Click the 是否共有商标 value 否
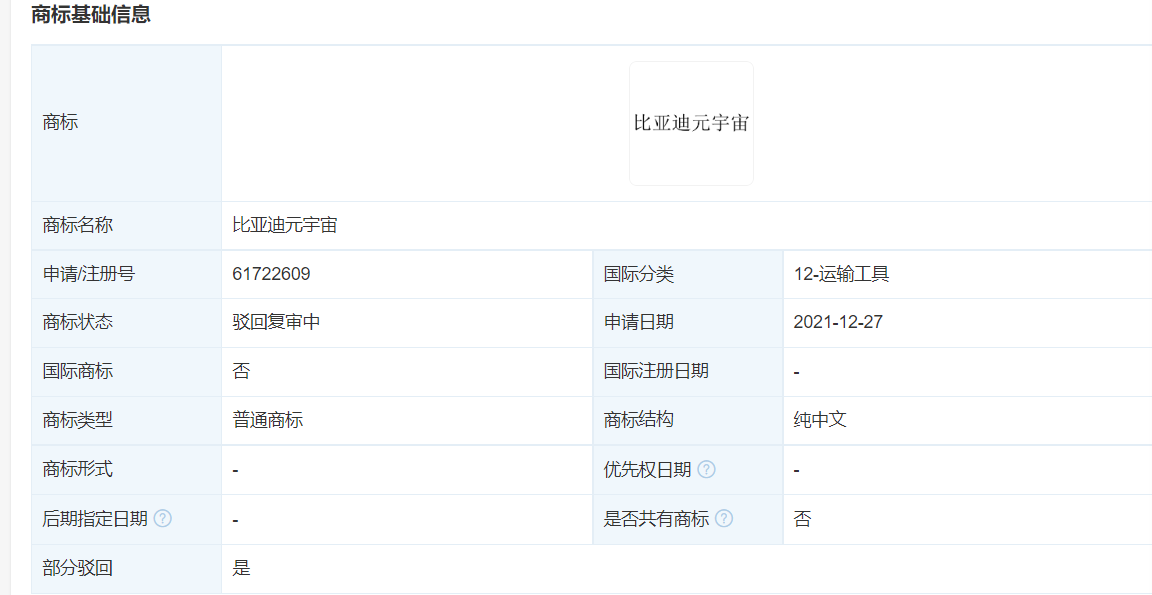The width and height of the screenshot is (1152, 595). click(802, 519)
